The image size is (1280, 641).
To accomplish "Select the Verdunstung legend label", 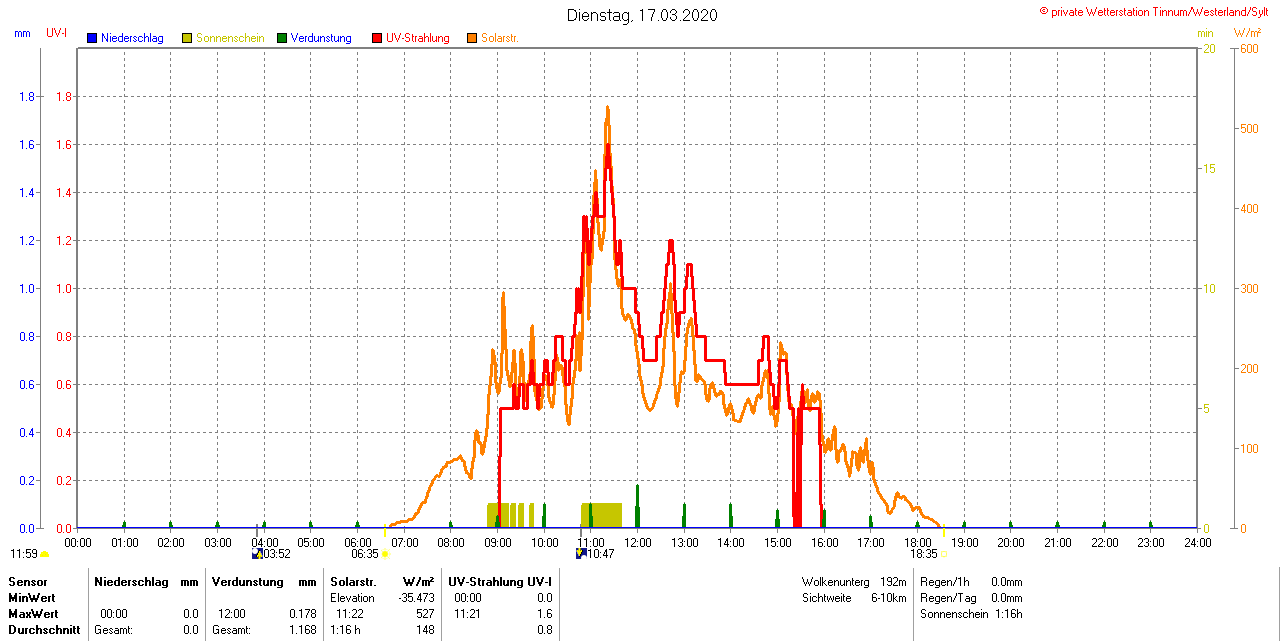I will click(x=321, y=38).
